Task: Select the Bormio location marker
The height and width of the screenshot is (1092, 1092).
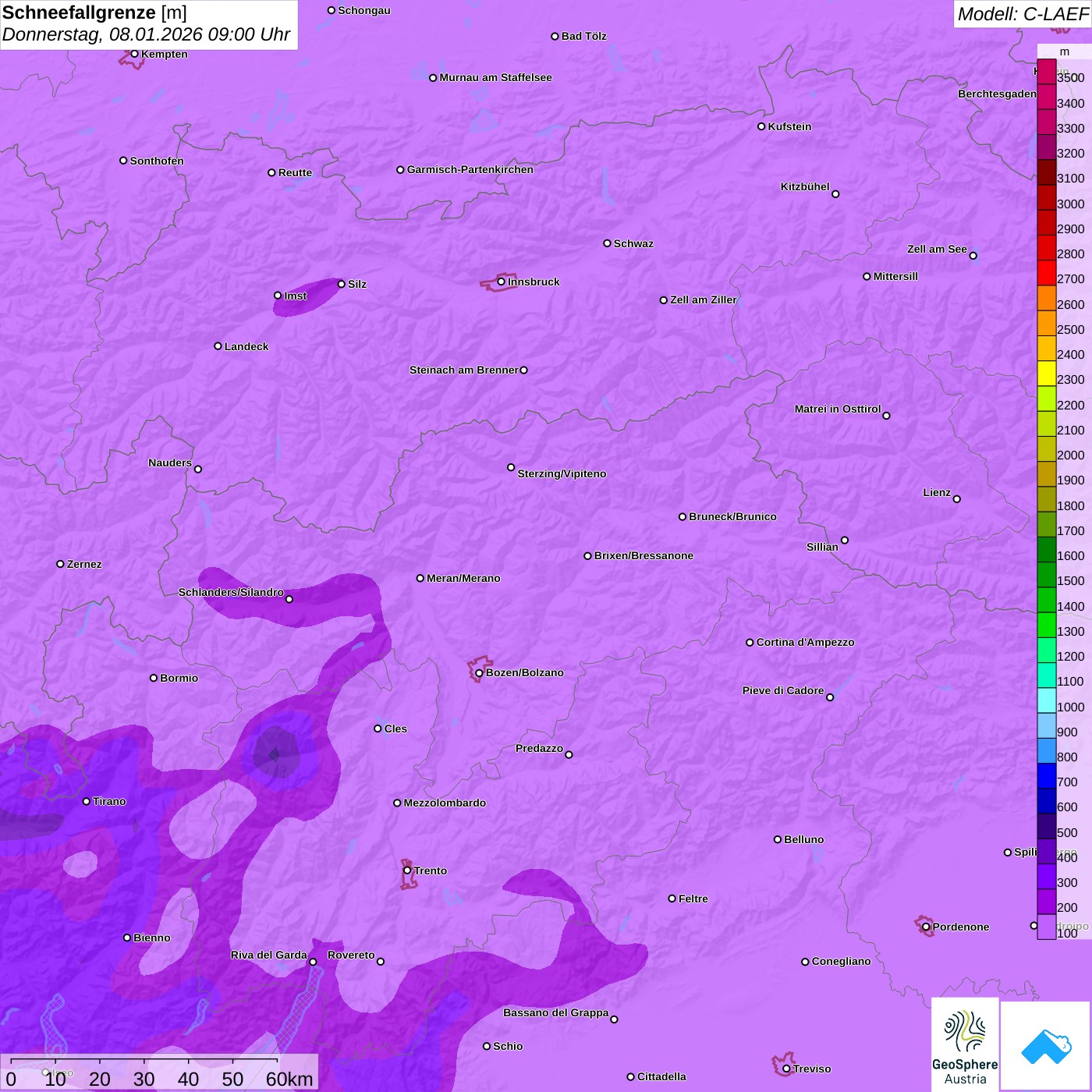Action: 154,678
